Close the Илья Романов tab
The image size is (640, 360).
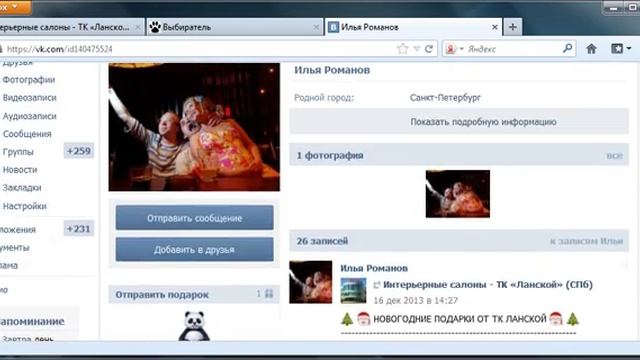point(495,27)
